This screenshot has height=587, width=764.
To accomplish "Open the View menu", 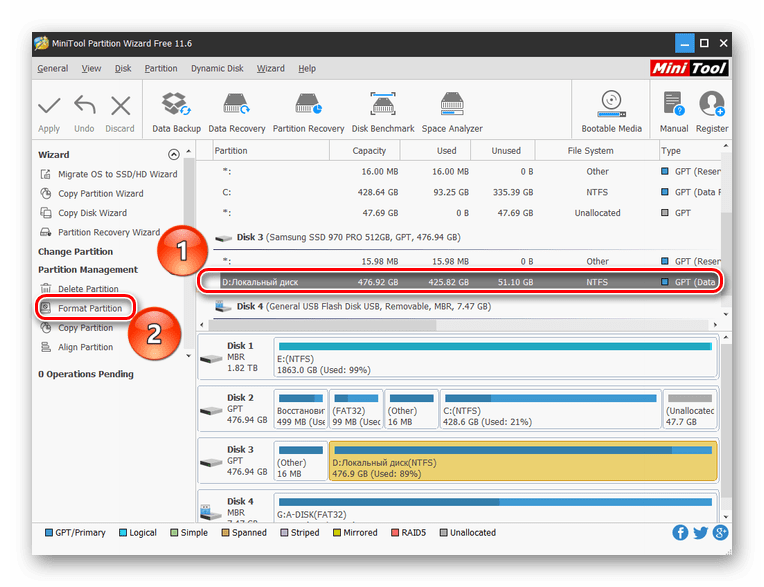I will tap(91, 69).
